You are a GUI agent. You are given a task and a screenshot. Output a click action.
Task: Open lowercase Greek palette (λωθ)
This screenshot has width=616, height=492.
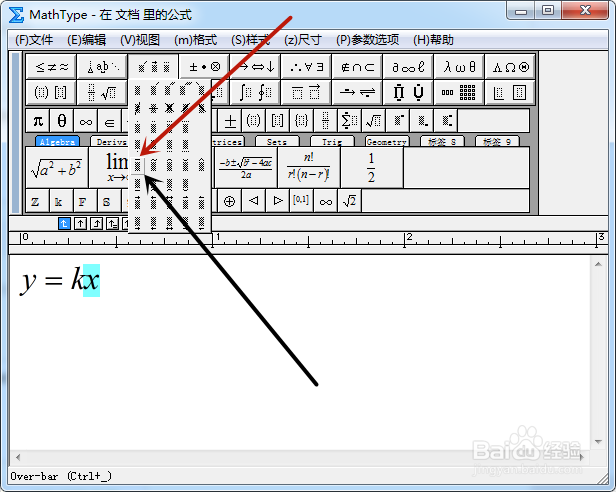[x=460, y=67]
